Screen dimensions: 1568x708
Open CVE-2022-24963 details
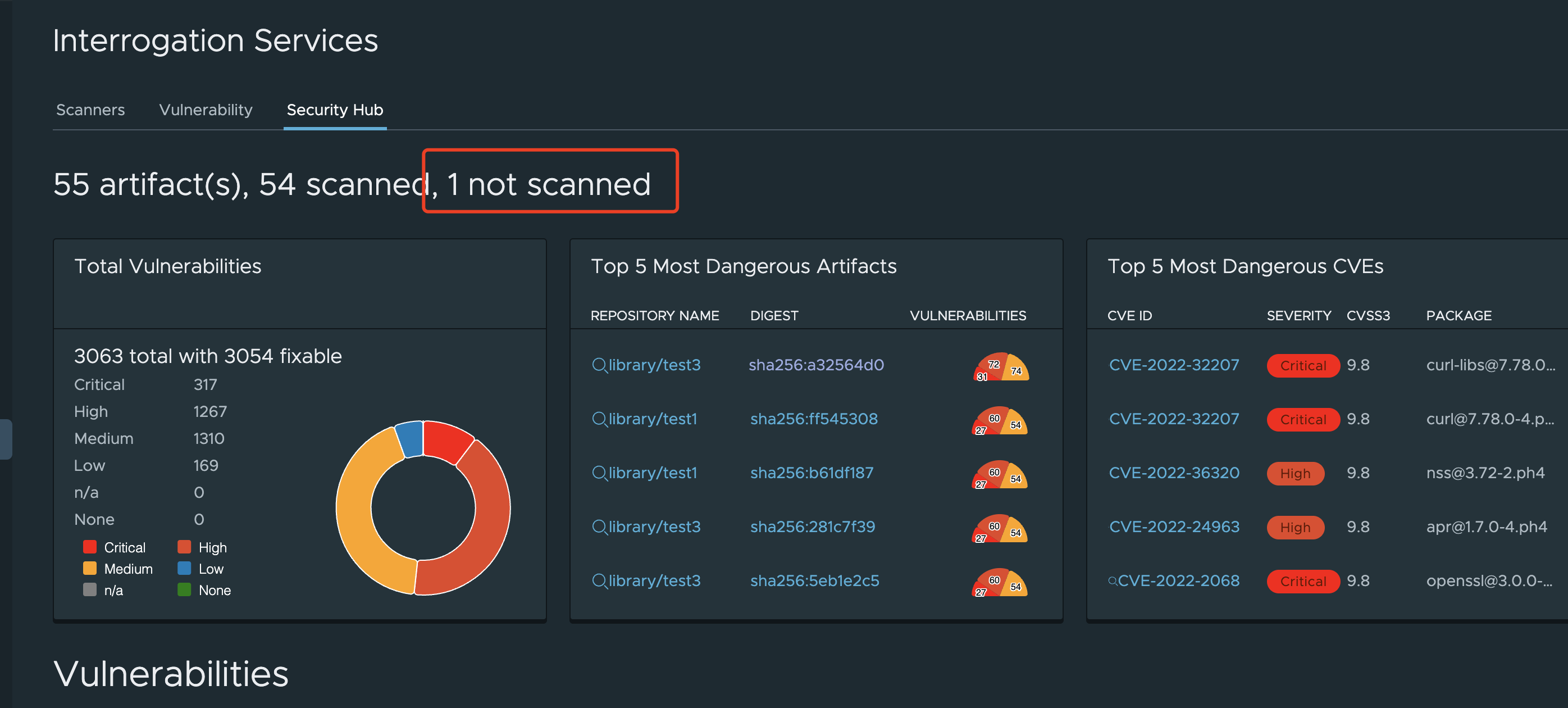[x=1174, y=527]
